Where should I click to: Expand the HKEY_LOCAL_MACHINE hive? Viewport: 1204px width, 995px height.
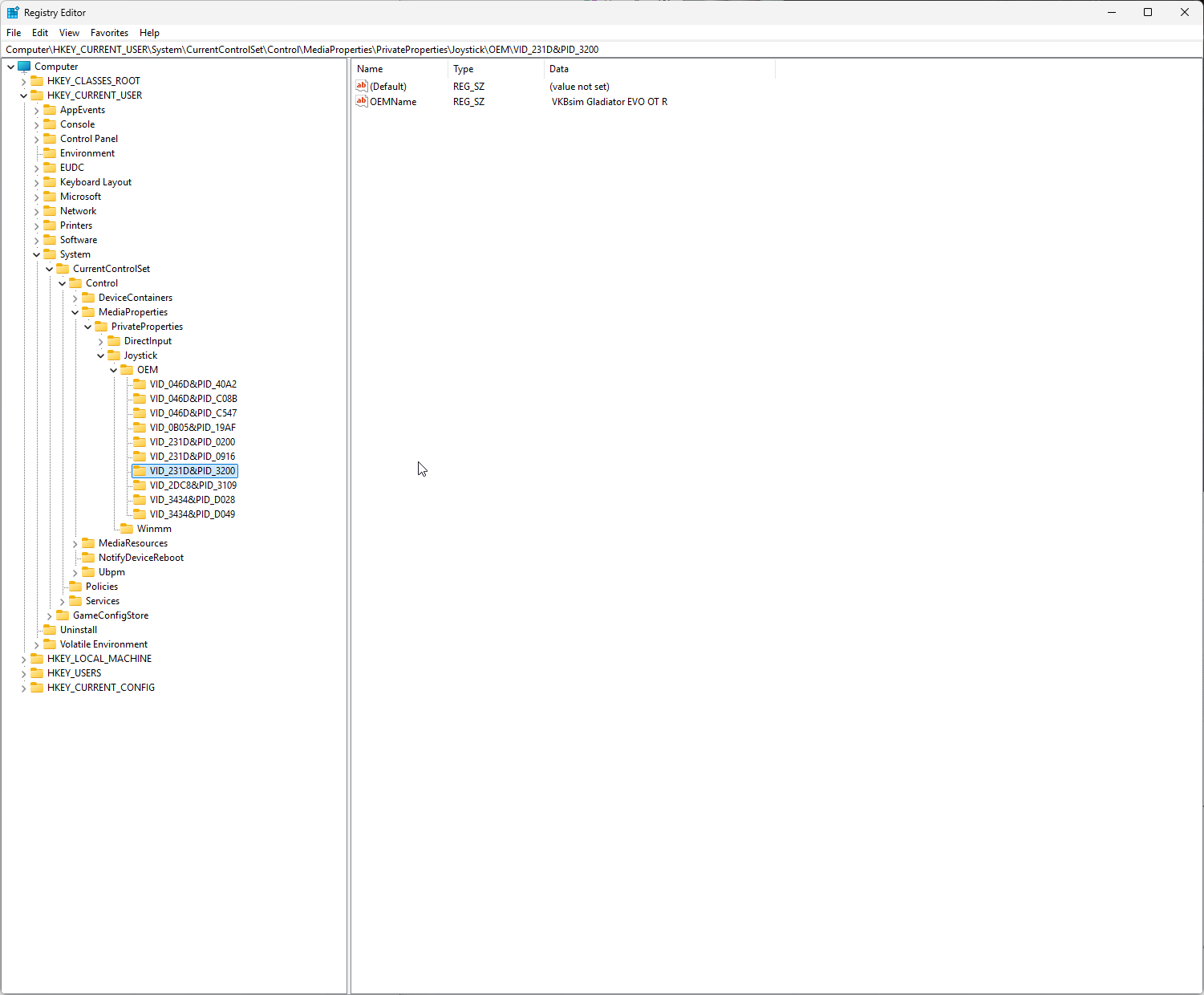pos(23,659)
